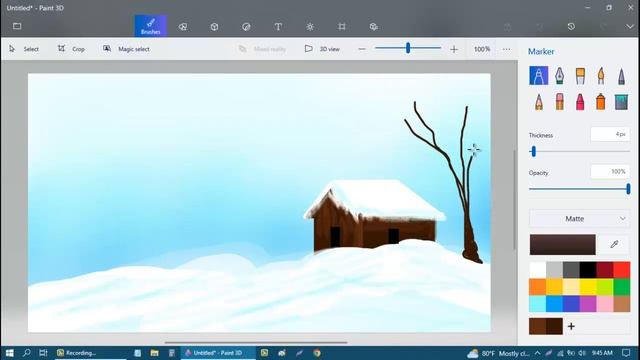640x360 pixels.
Task: Open the Windows Start menu
Action: pyautogui.click(x=9, y=353)
